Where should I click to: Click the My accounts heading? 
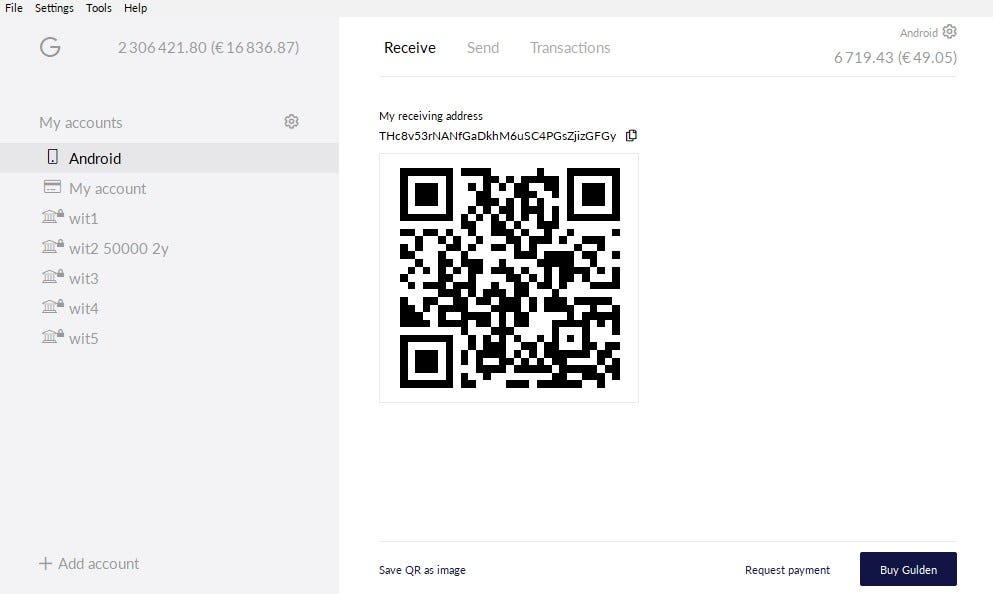pos(81,122)
